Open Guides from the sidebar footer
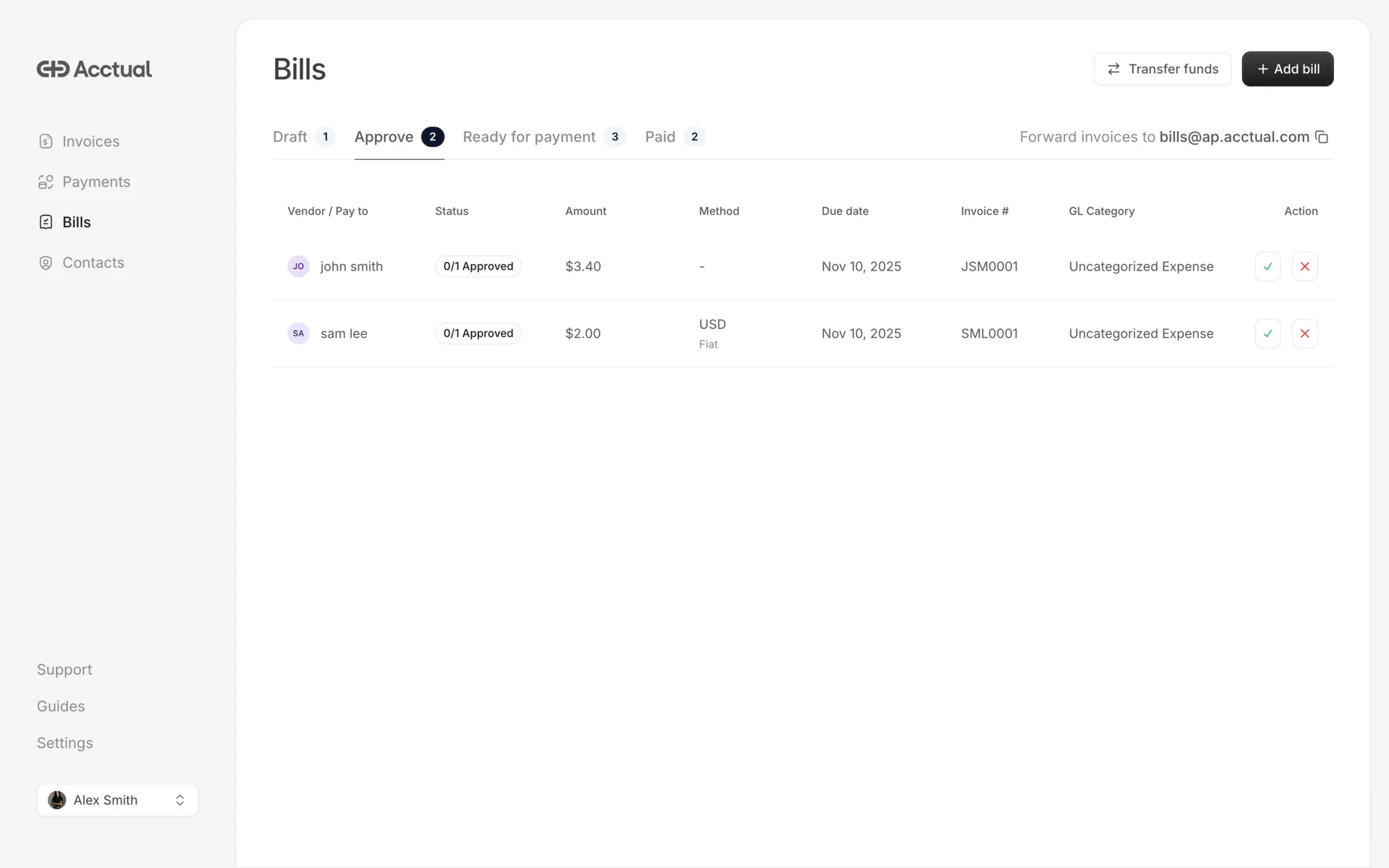This screenshot has width=1389, height=868. [61, 706]
